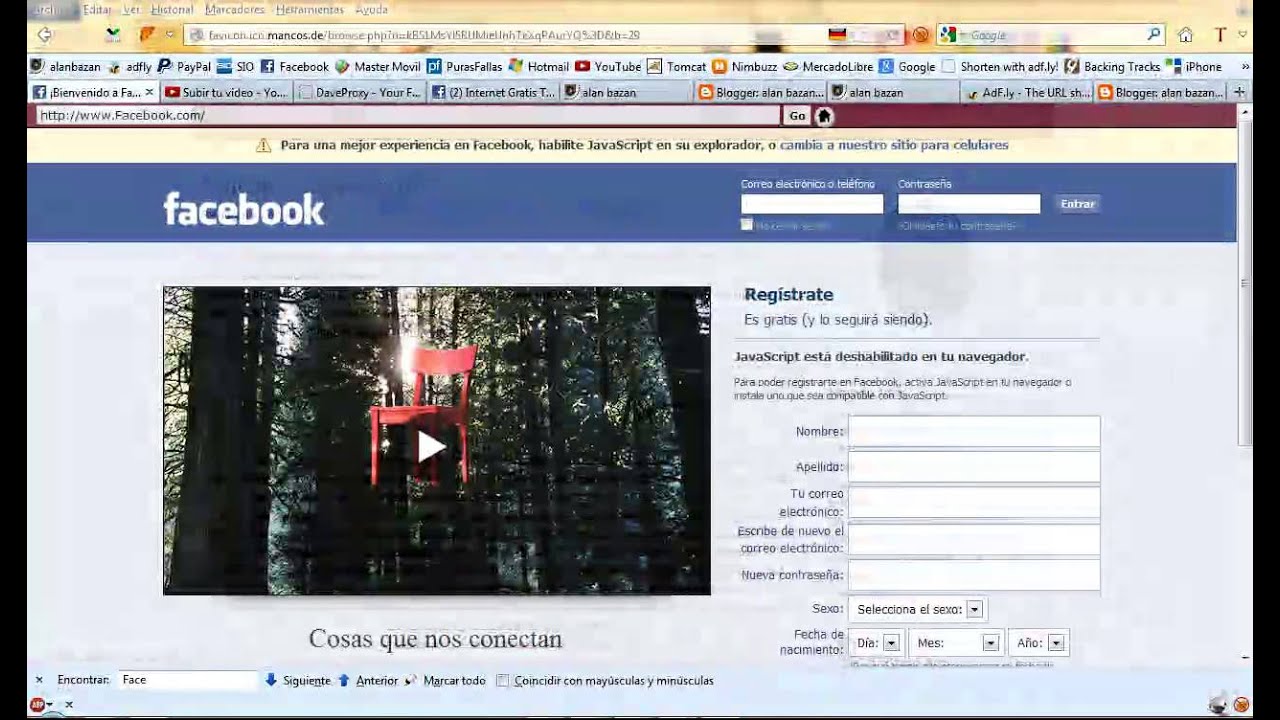Open the Mes birthday dropdown
The height and width of the screenshot is (720, 1280).
point(956,643)
